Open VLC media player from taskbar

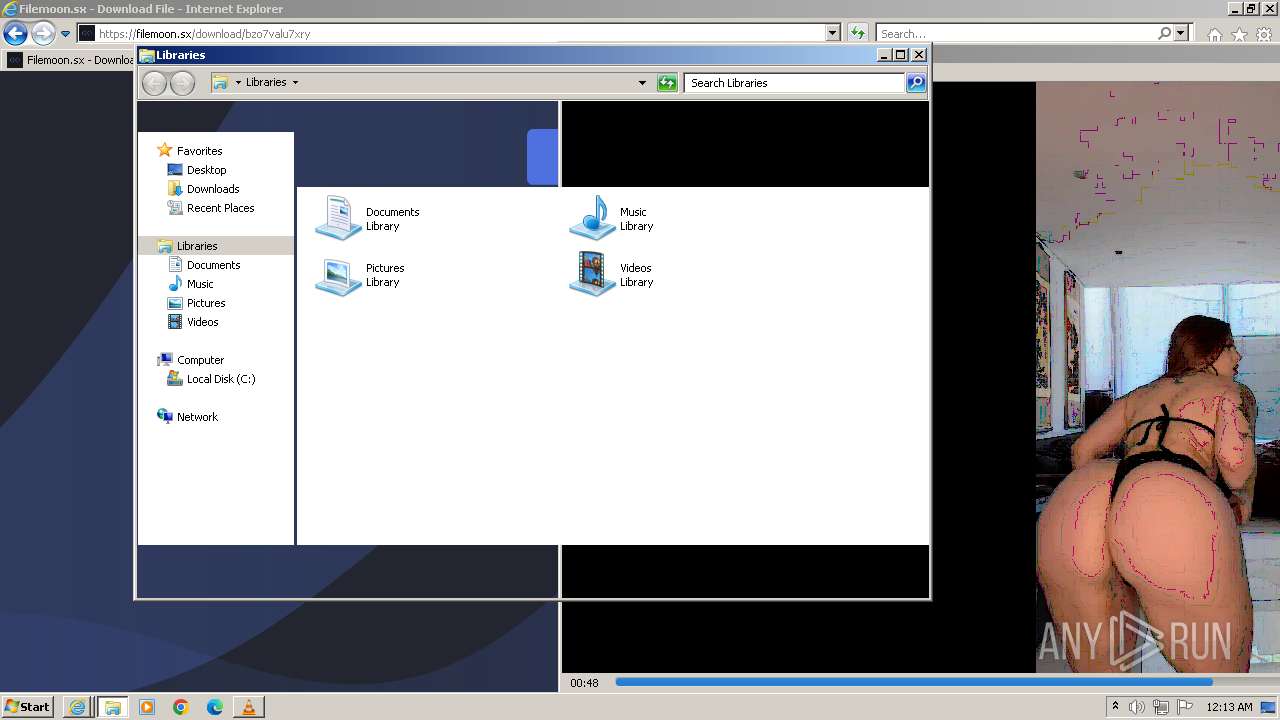pos(249,707)
